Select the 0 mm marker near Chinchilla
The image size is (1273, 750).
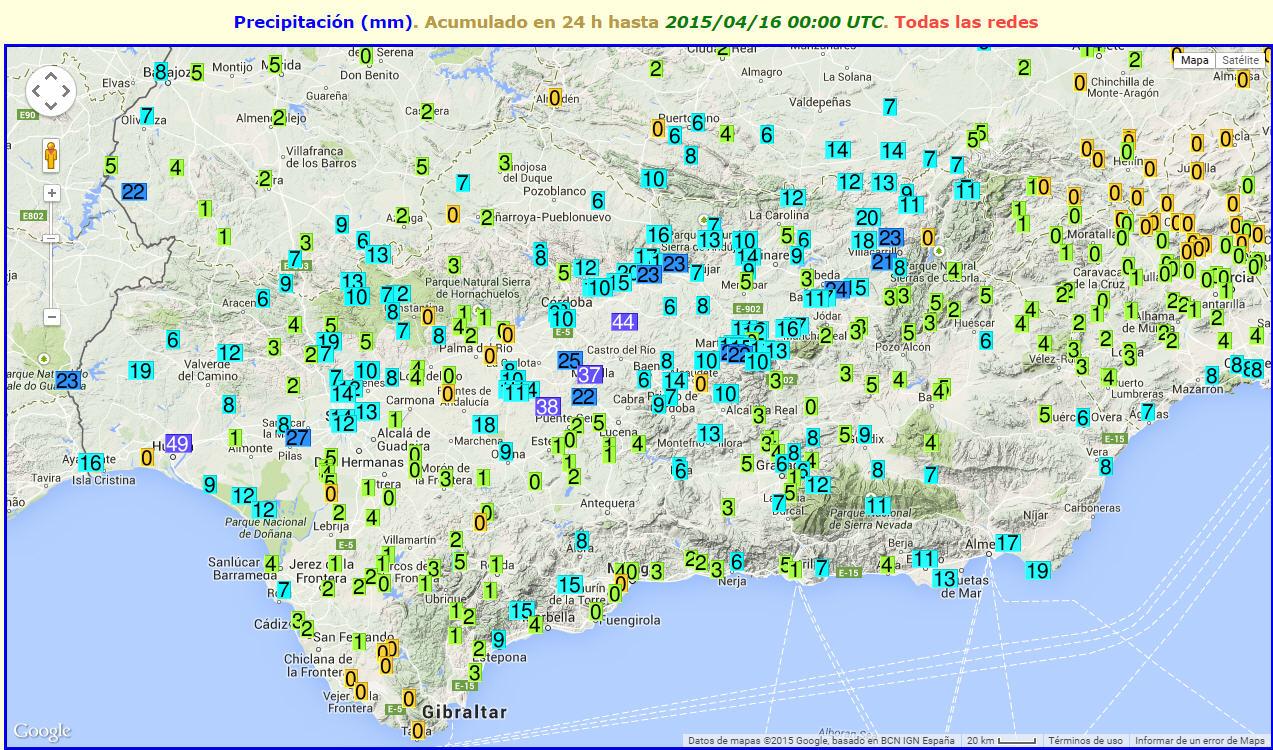coord(1079,82)
